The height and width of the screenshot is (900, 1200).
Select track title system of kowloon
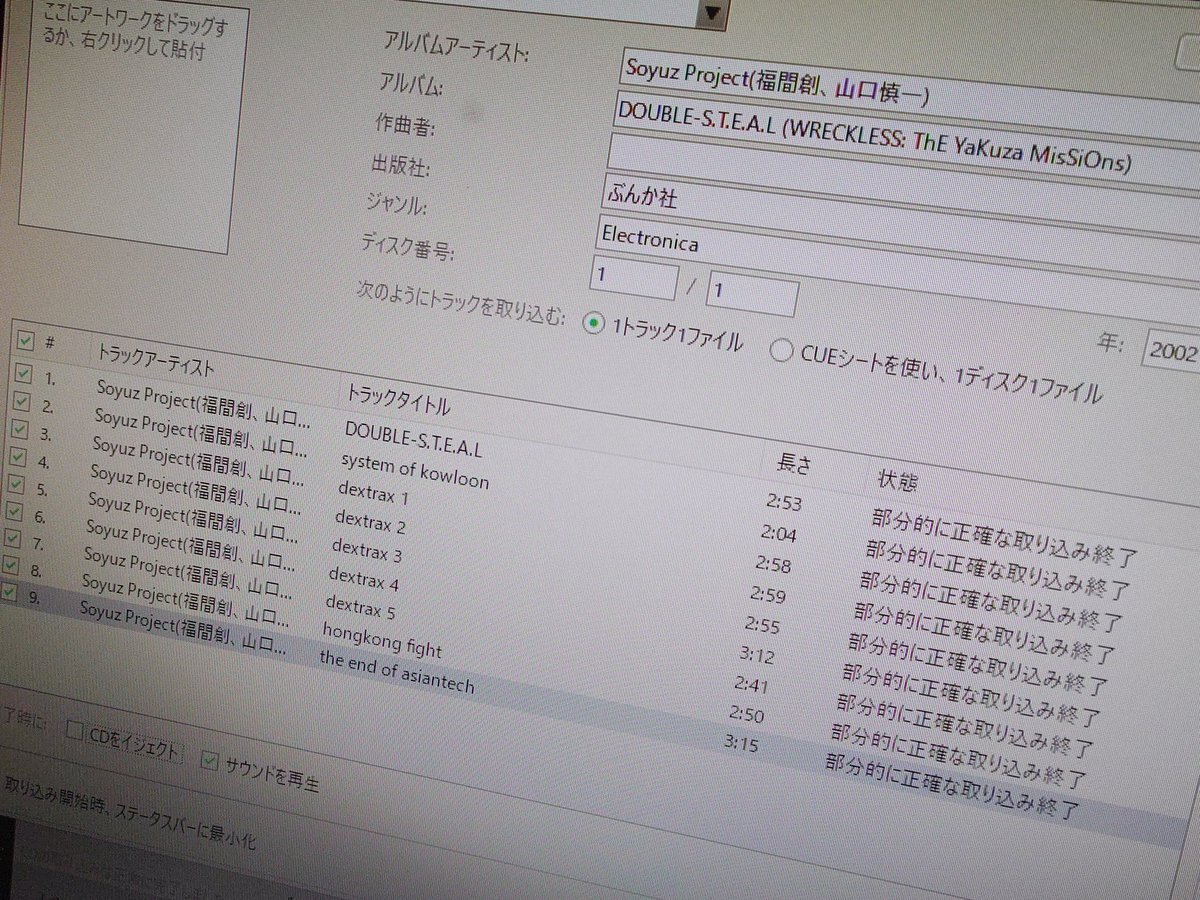click(x=415, y=469)
